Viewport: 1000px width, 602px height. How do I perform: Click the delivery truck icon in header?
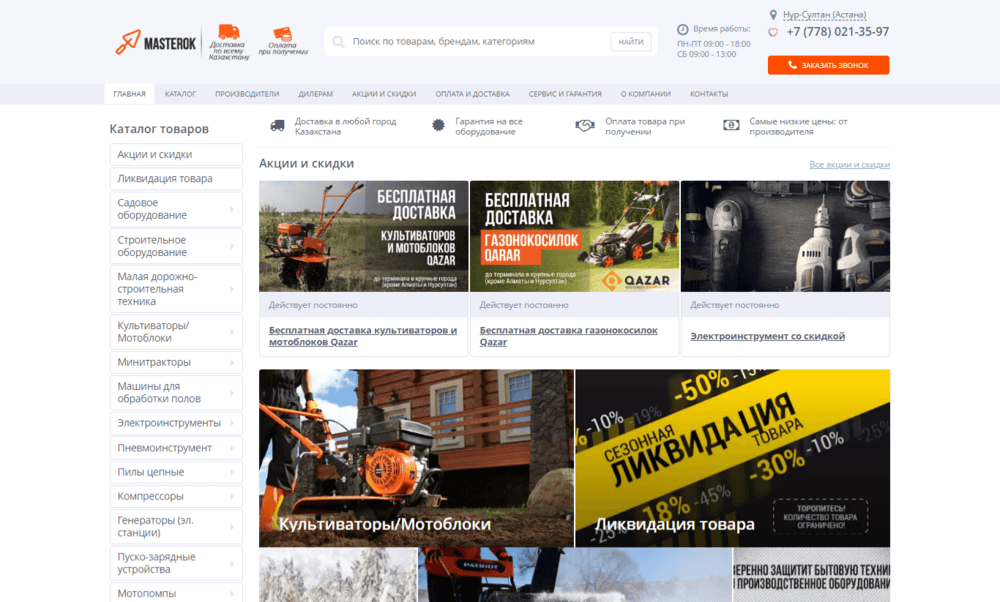point(229,32)
